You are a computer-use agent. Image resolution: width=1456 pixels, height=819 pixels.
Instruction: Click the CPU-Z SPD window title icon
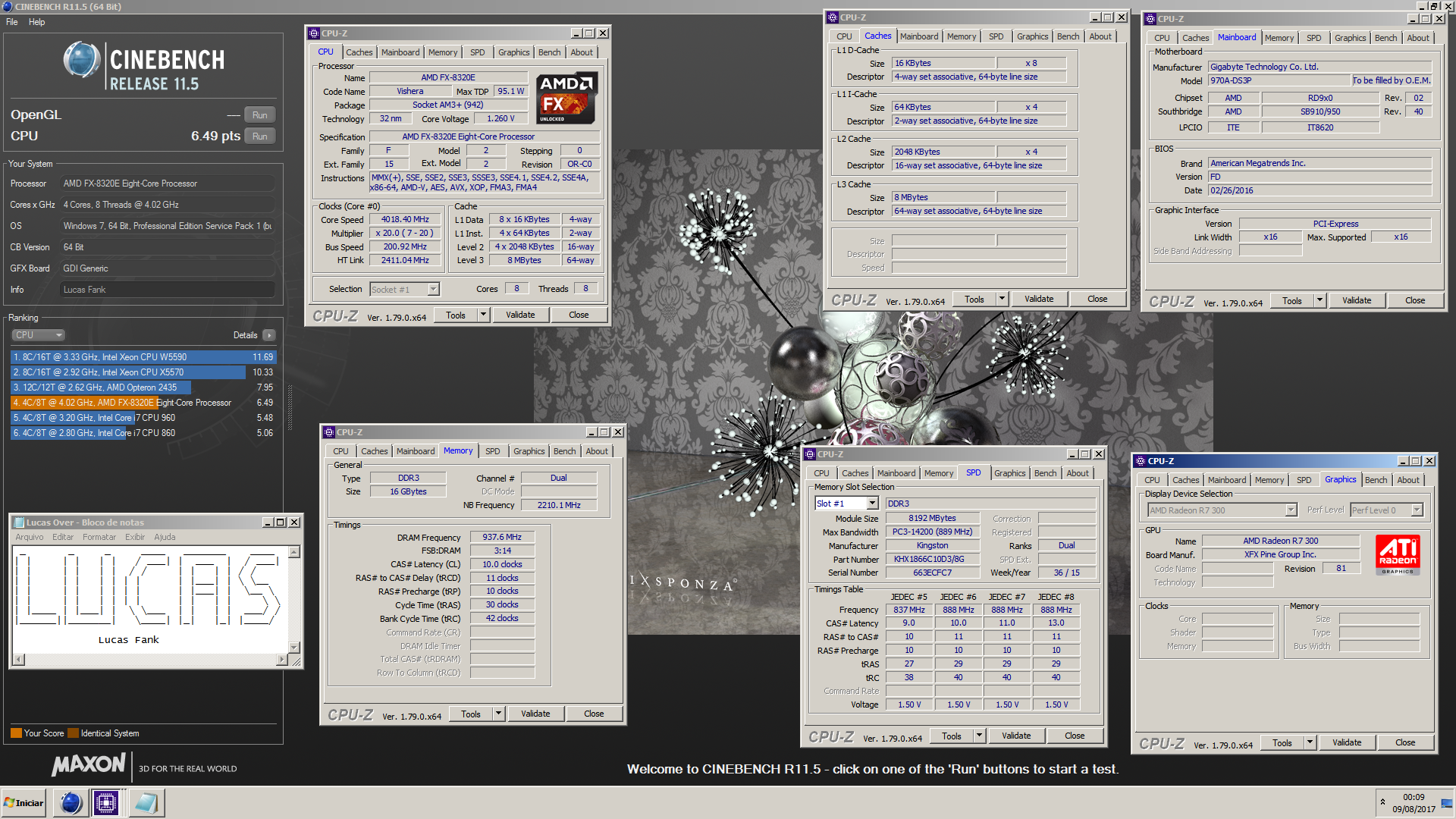click(x=810, y=454)
